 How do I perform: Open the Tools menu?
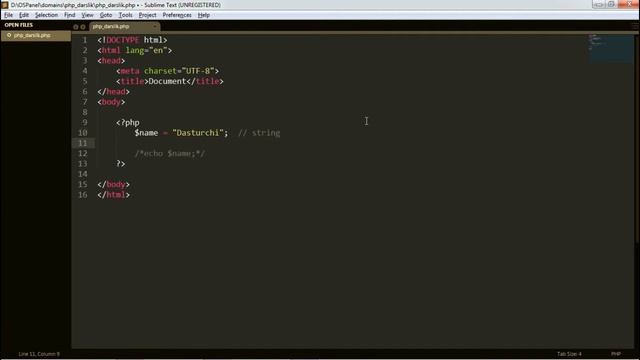[125, 15]
